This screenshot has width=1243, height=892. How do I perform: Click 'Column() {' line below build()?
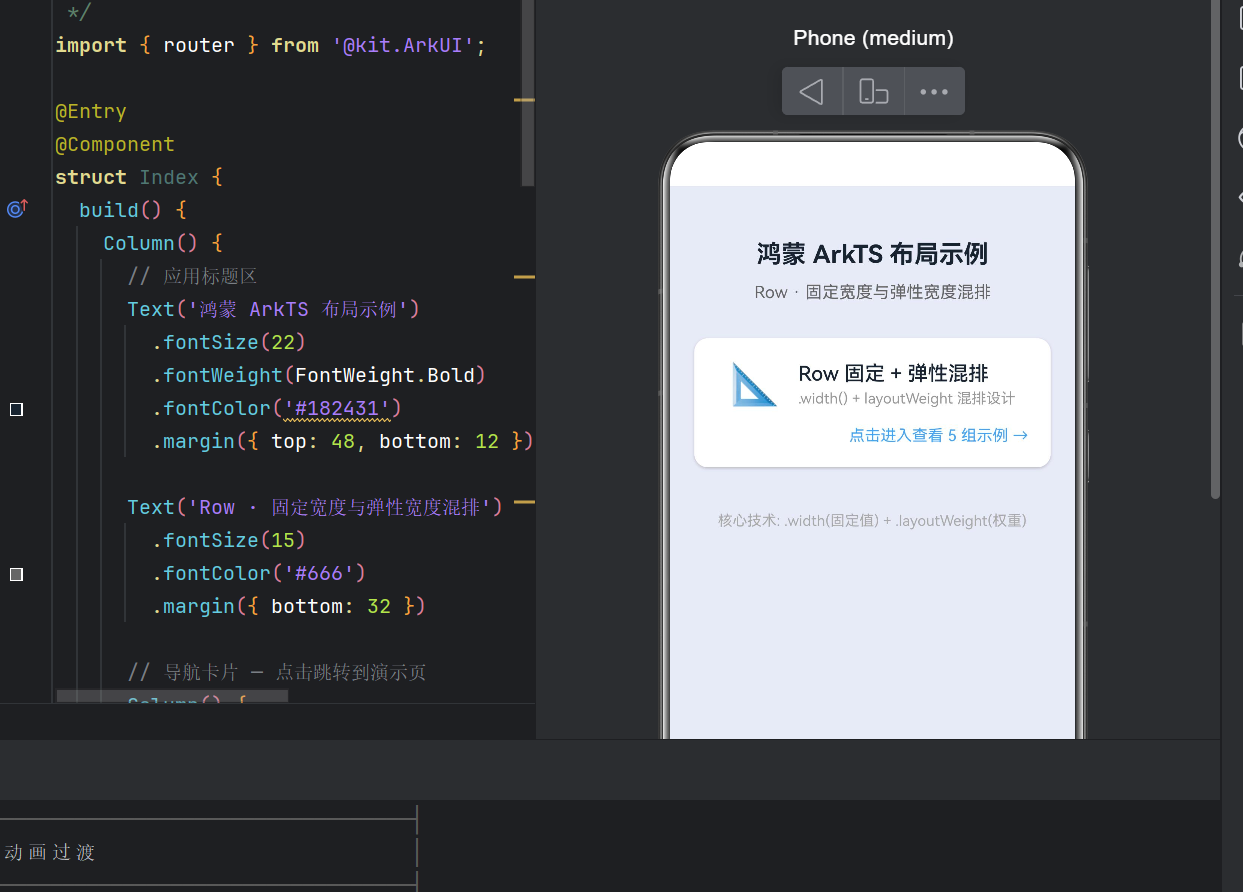163,243
